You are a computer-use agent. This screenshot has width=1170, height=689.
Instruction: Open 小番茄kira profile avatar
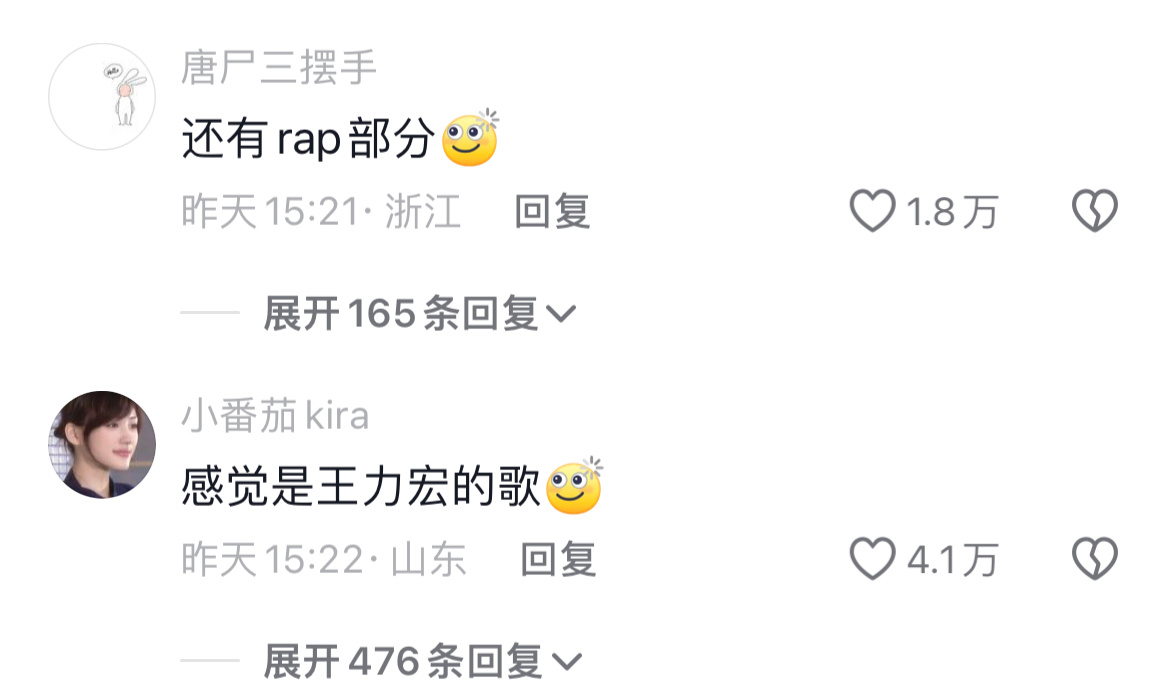point(102,444)
